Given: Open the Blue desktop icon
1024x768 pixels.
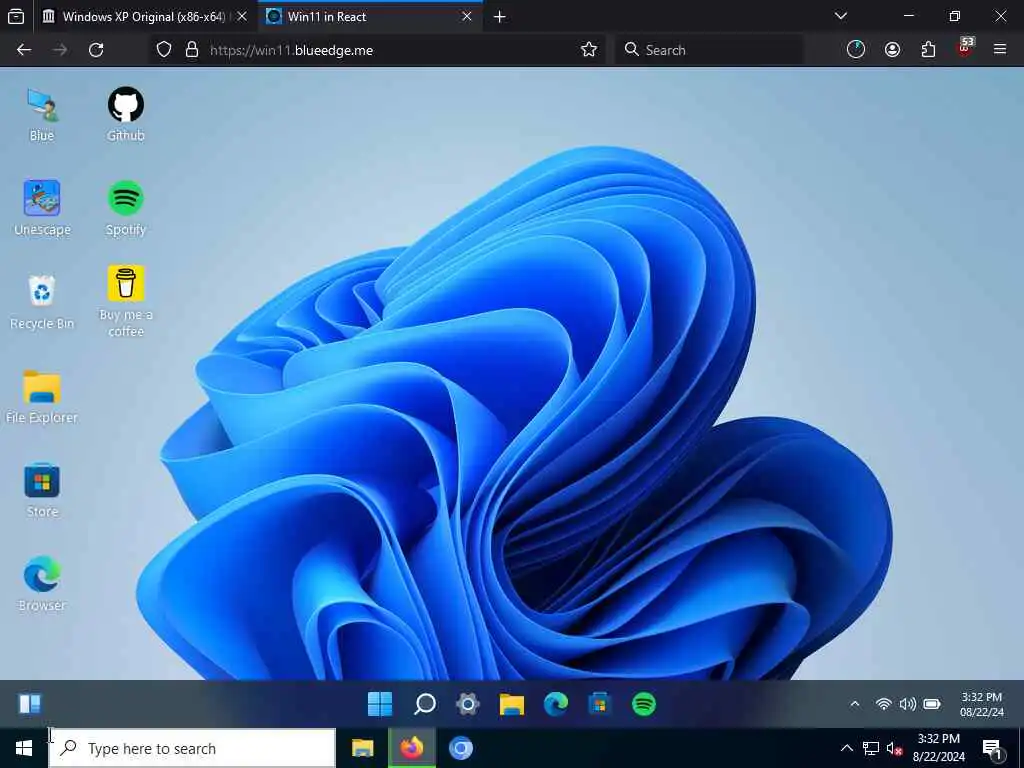Looking at the screenshot, I should click(x=42, y=115).
